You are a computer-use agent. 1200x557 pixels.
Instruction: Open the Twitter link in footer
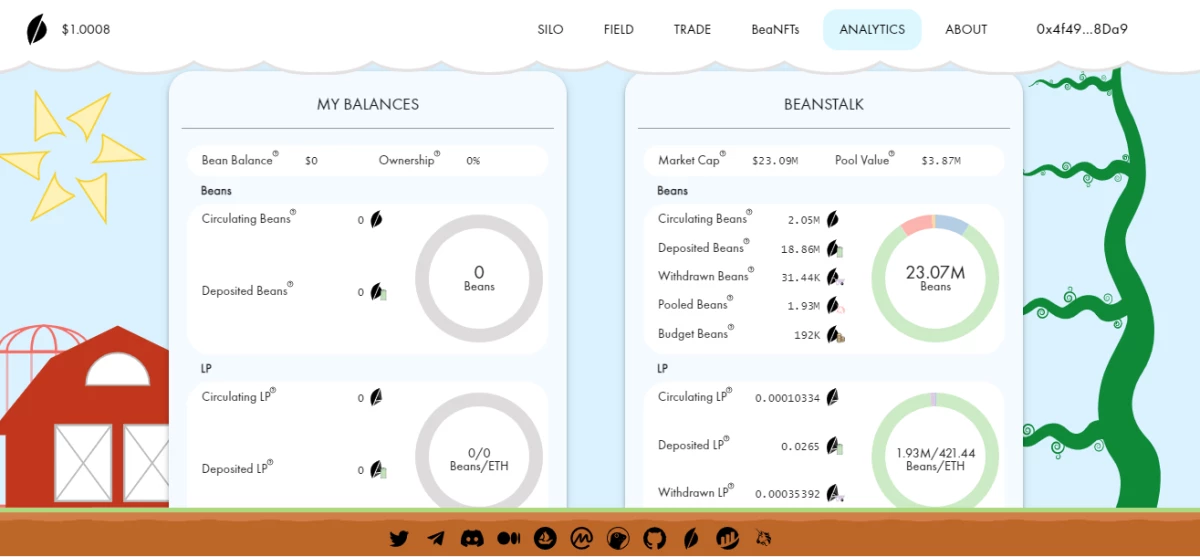399,539
